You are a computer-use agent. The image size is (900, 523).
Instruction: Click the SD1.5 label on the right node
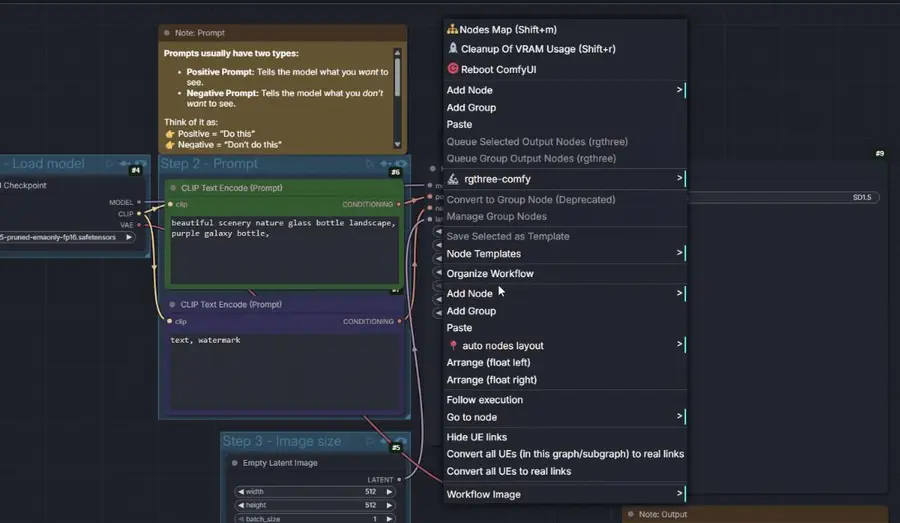pyautogui.click(x=862, y=197)
